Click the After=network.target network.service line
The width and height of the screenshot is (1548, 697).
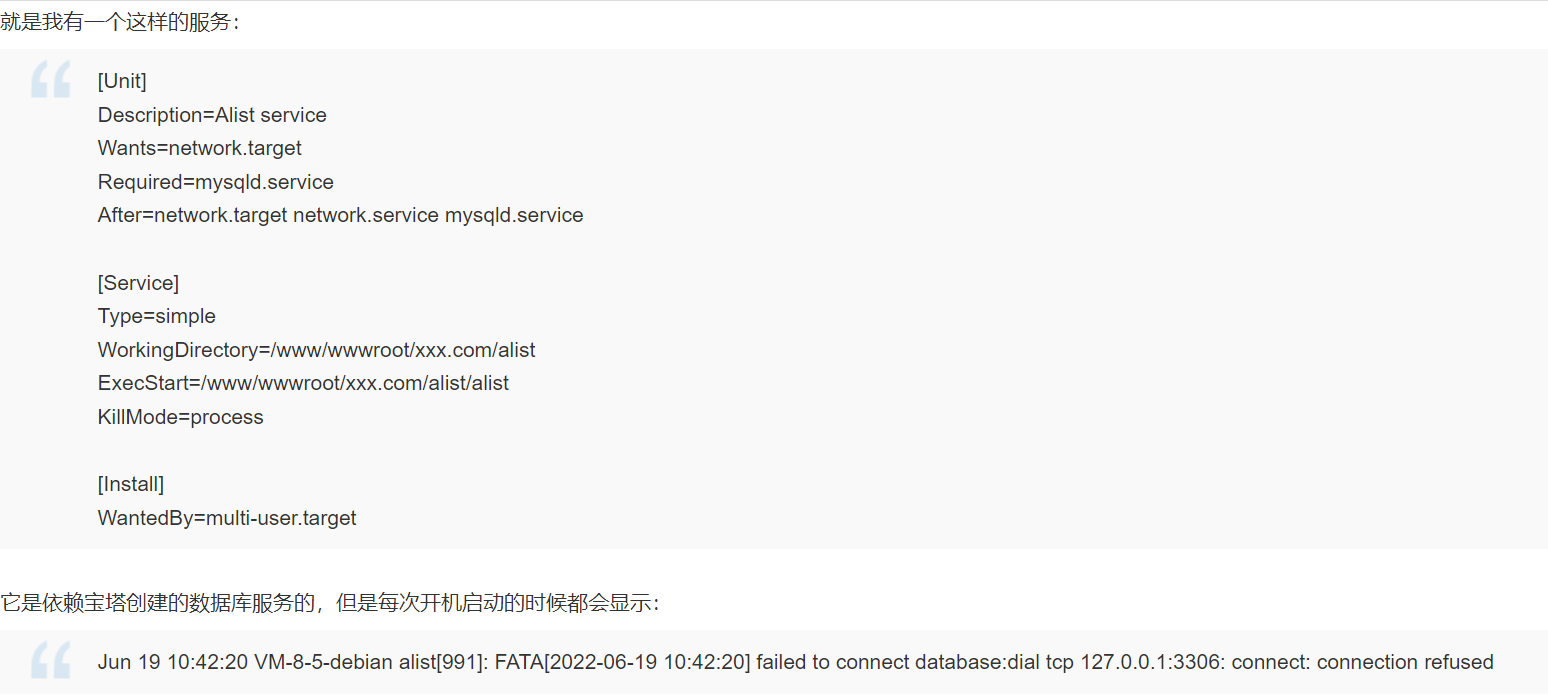pyautogui.click(x=340, y=215)
